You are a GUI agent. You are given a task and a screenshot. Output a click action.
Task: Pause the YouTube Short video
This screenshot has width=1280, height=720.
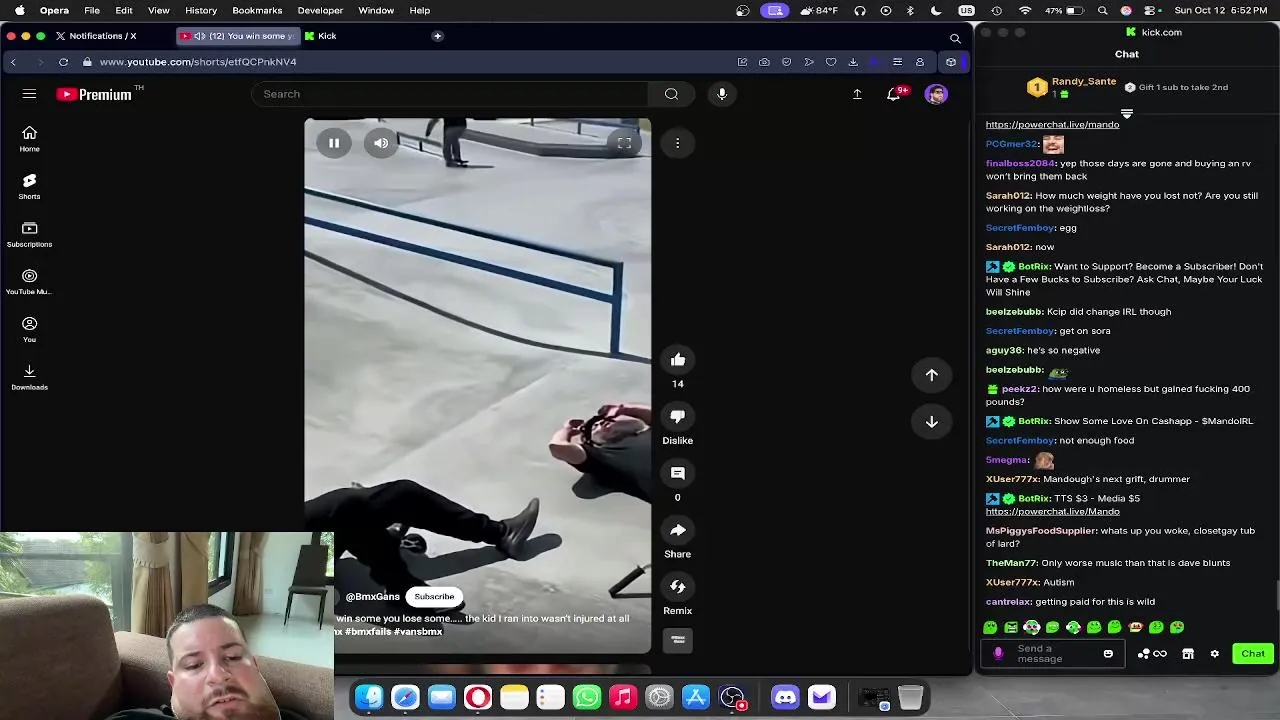[334, 143]
